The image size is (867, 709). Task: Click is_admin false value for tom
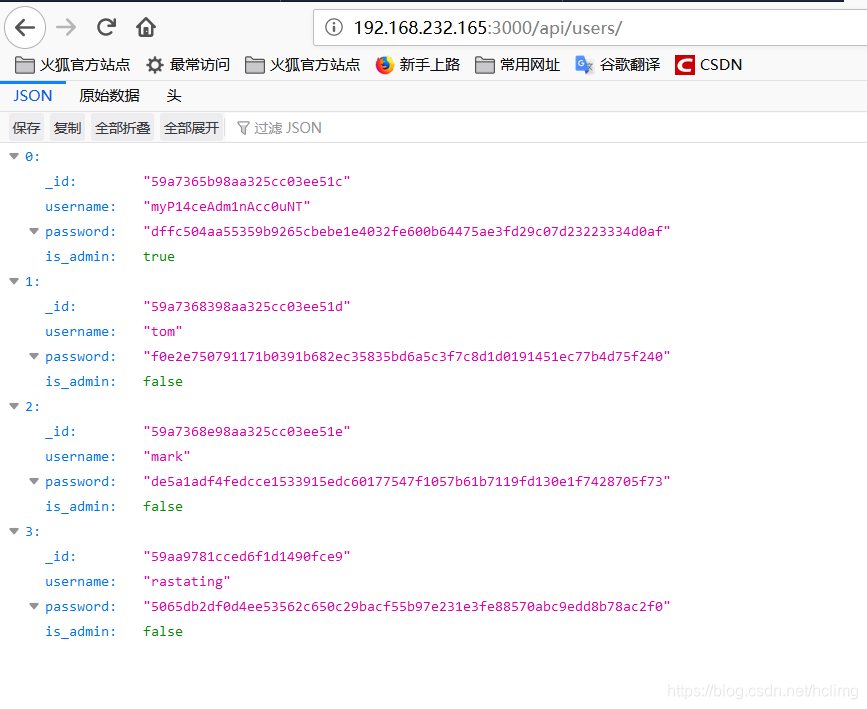[x=163, y=382]
